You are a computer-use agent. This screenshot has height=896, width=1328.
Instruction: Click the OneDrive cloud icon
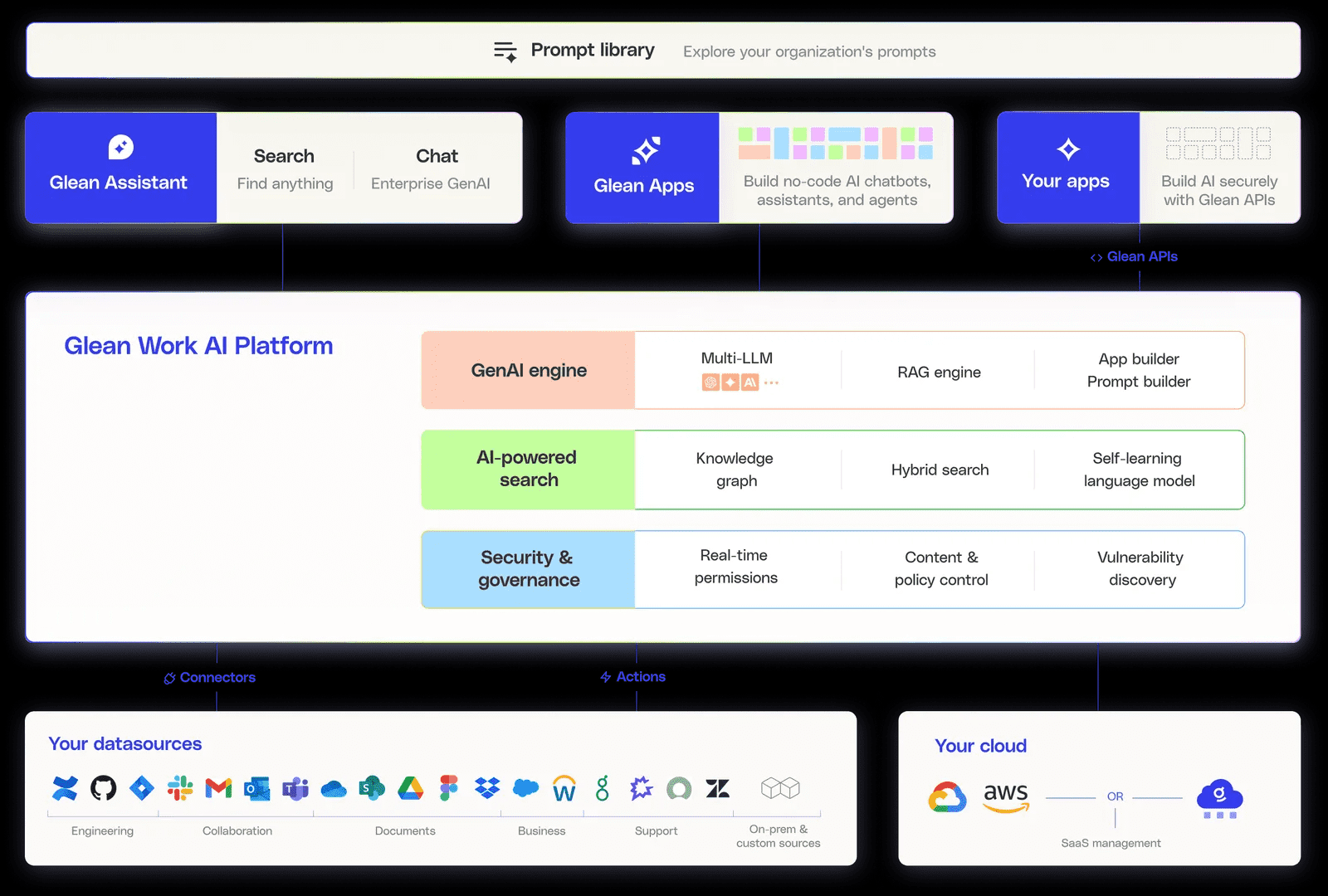click(x=334, y=789)
